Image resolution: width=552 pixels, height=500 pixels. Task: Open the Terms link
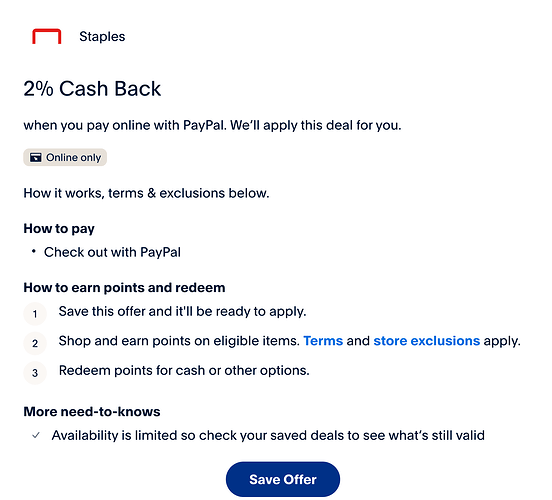[x=323, y=341]
